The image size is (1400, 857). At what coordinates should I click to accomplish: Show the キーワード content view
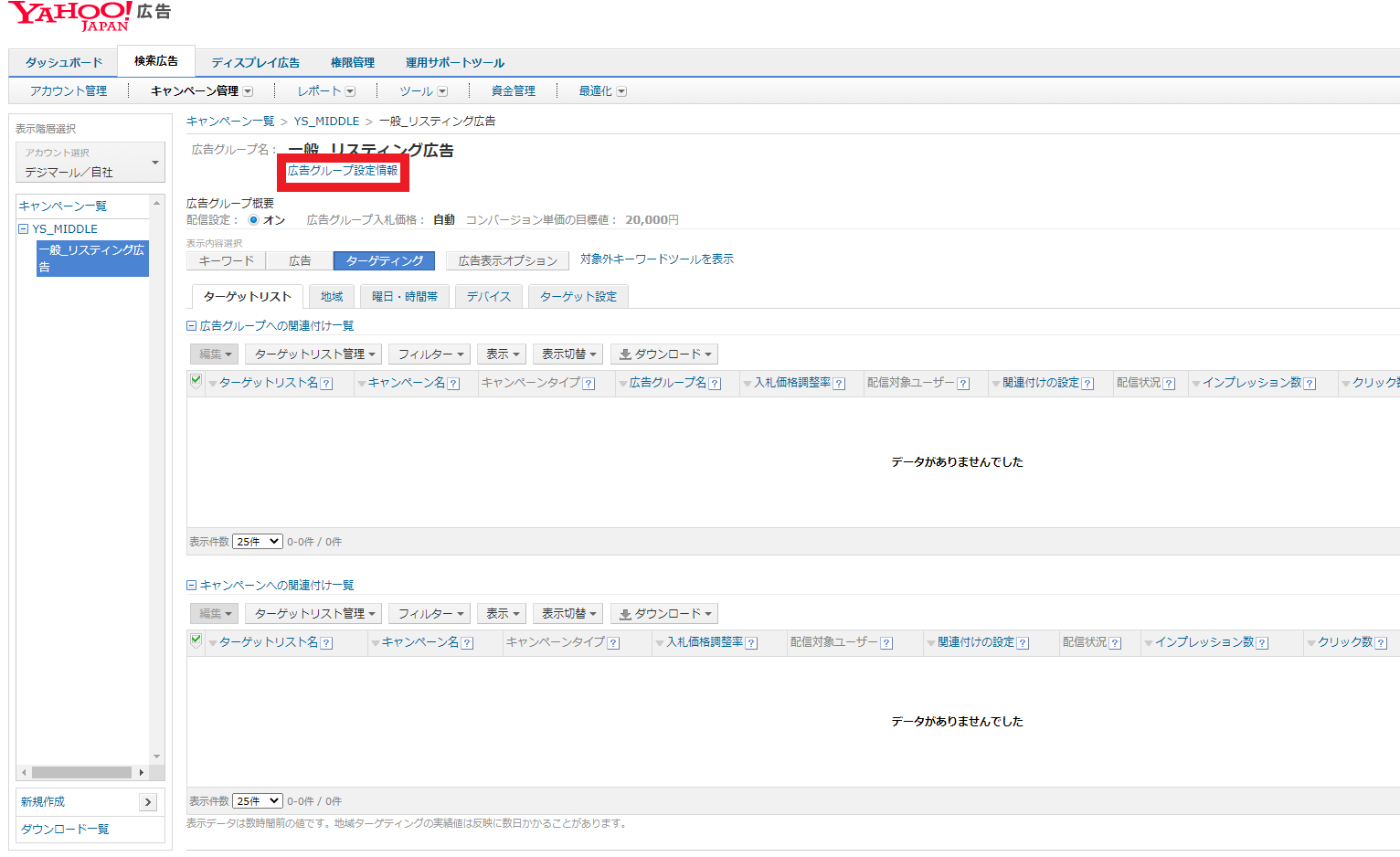tap(227, 261)
